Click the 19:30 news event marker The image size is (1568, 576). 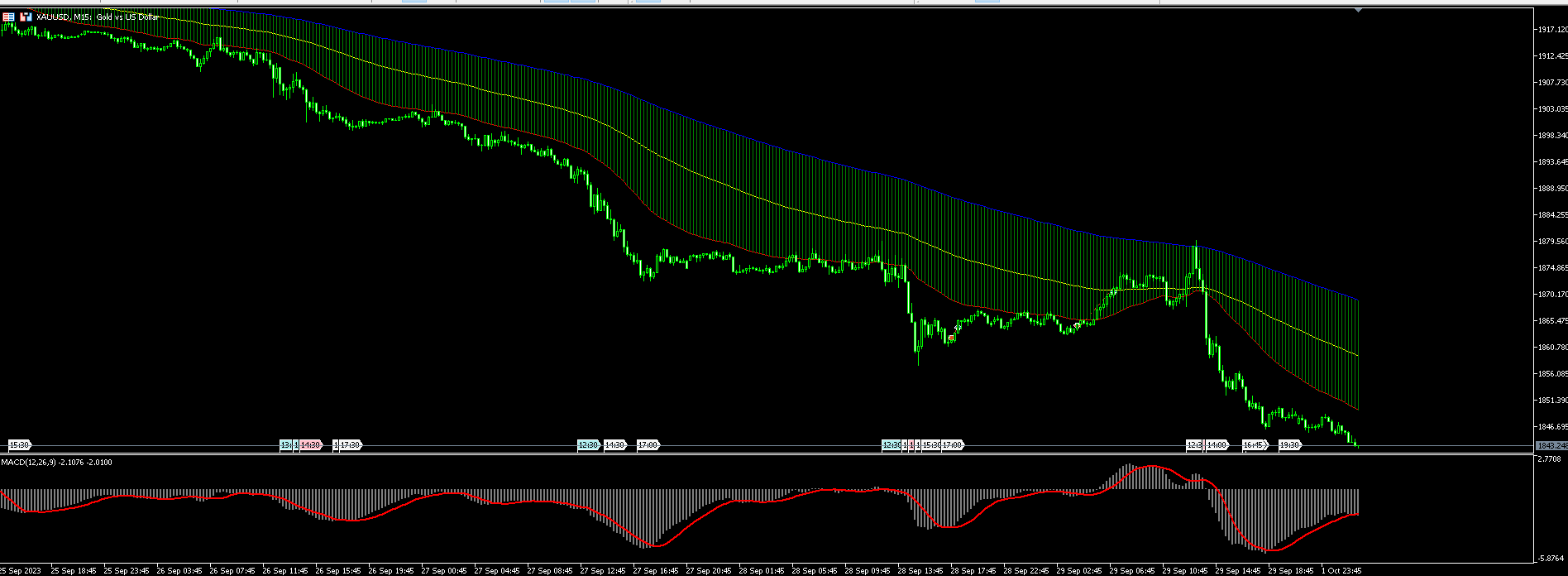tap(1289, 445)
